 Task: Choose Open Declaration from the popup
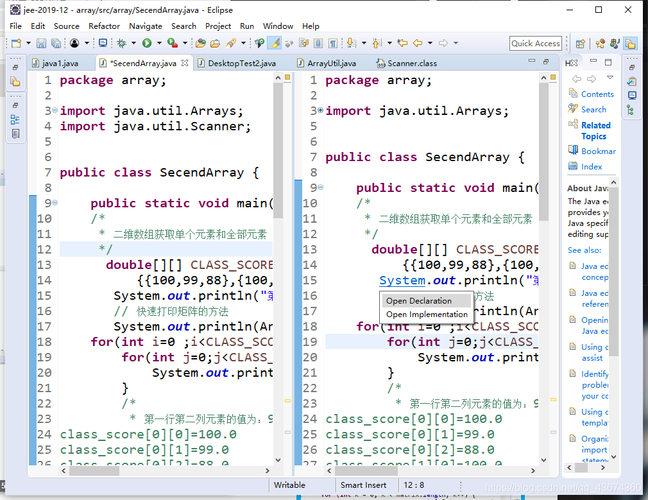418,300
